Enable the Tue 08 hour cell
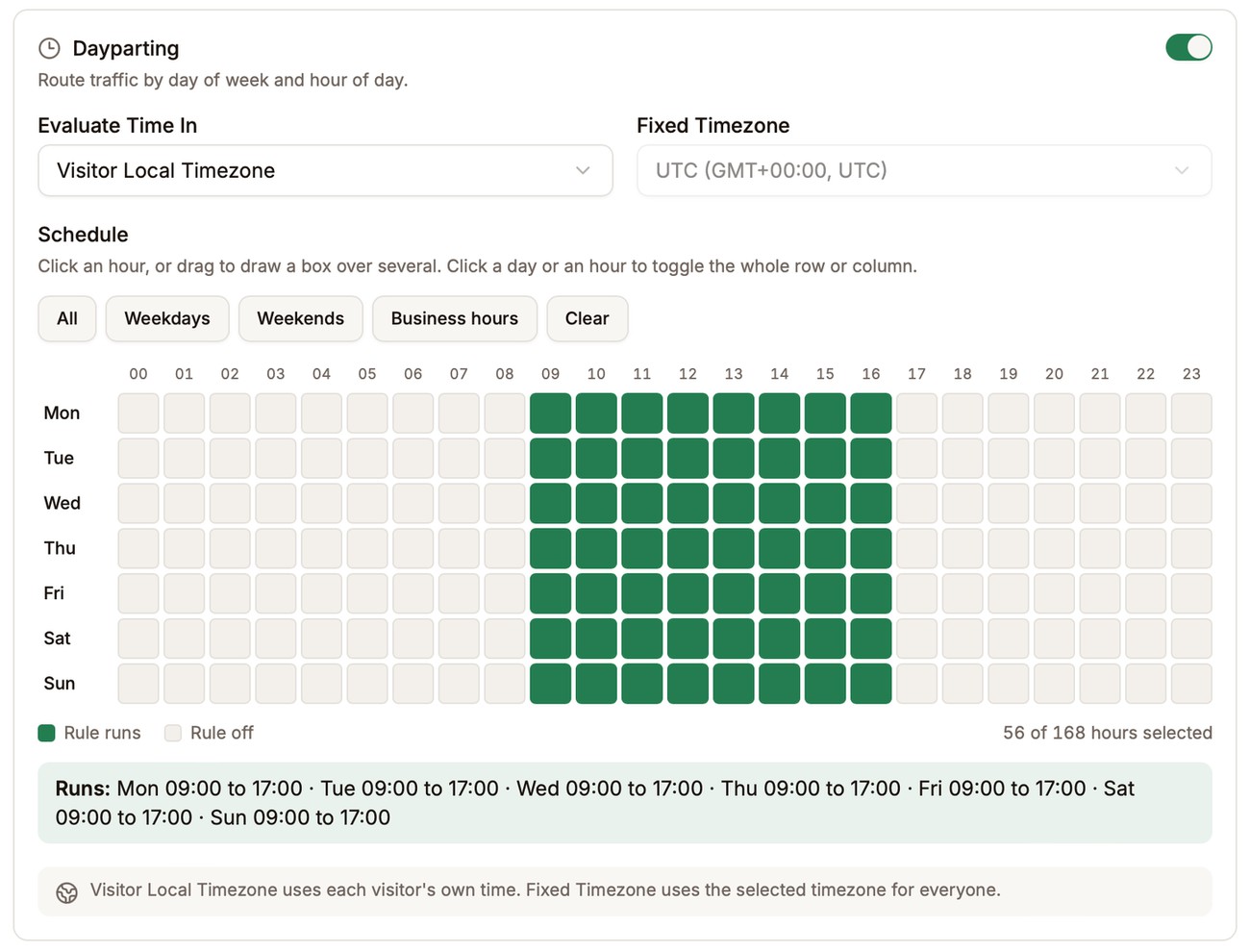The image size is (1250, 952). 505,458
